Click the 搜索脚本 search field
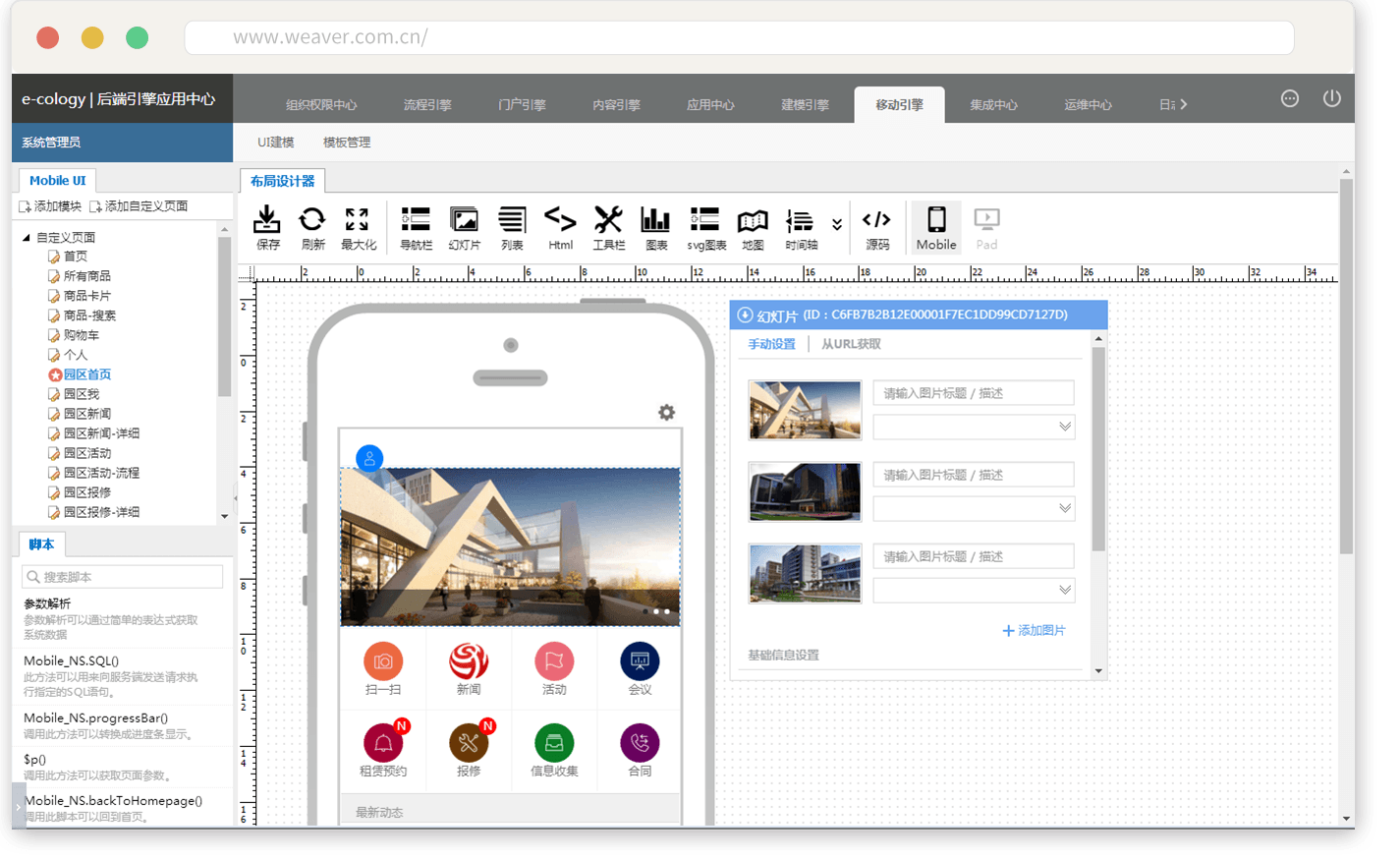Image resolution: width=1400 pixels, height=860 pixels. tap(123, 577)
